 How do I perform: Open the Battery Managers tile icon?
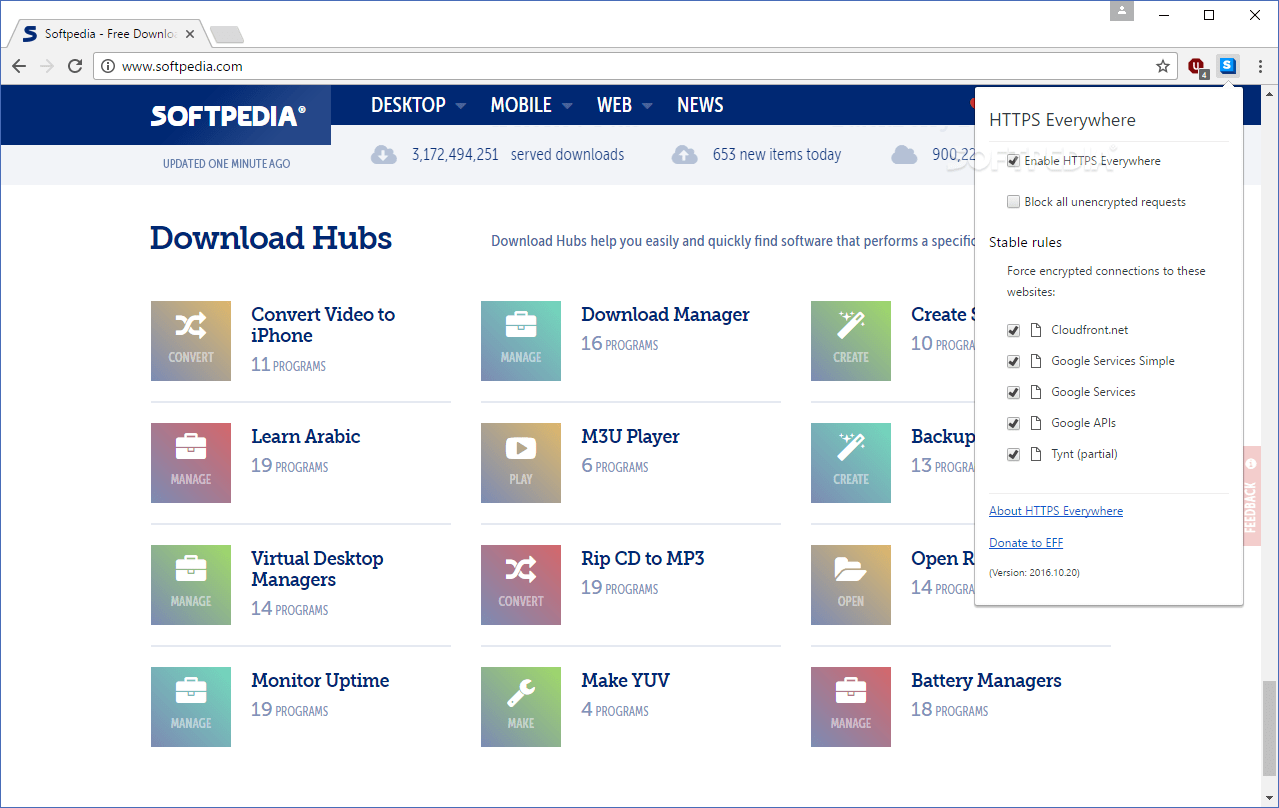click(851, 707)
